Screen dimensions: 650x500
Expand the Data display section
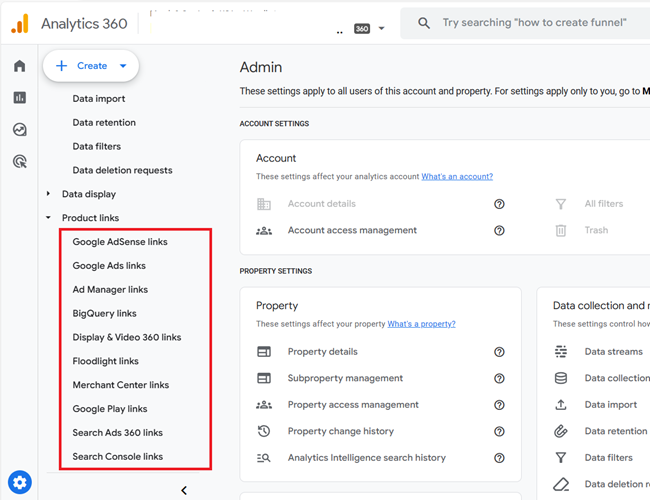click(x=49, y=194)
